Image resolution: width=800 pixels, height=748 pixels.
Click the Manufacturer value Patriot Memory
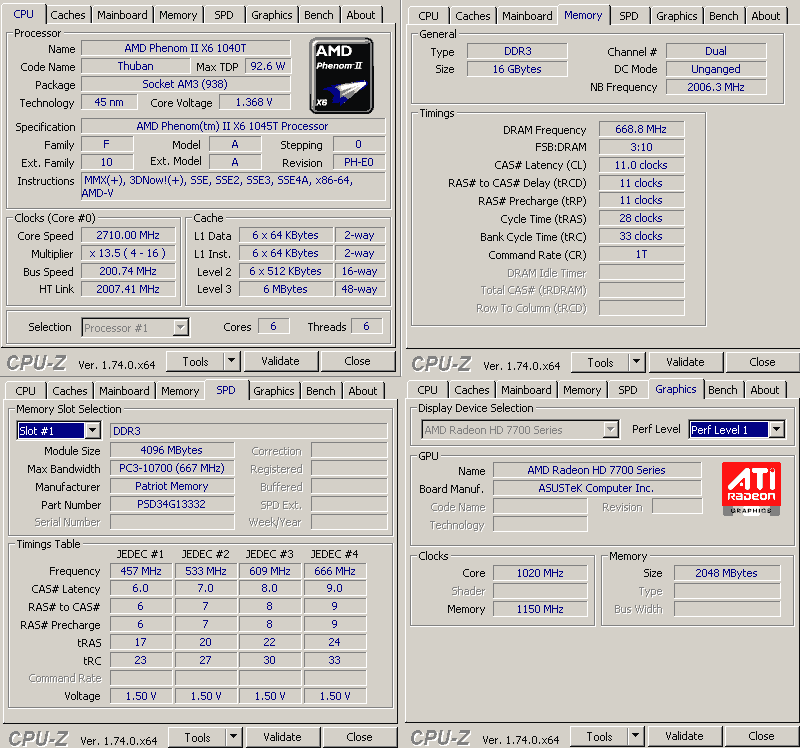pos(172,486)
